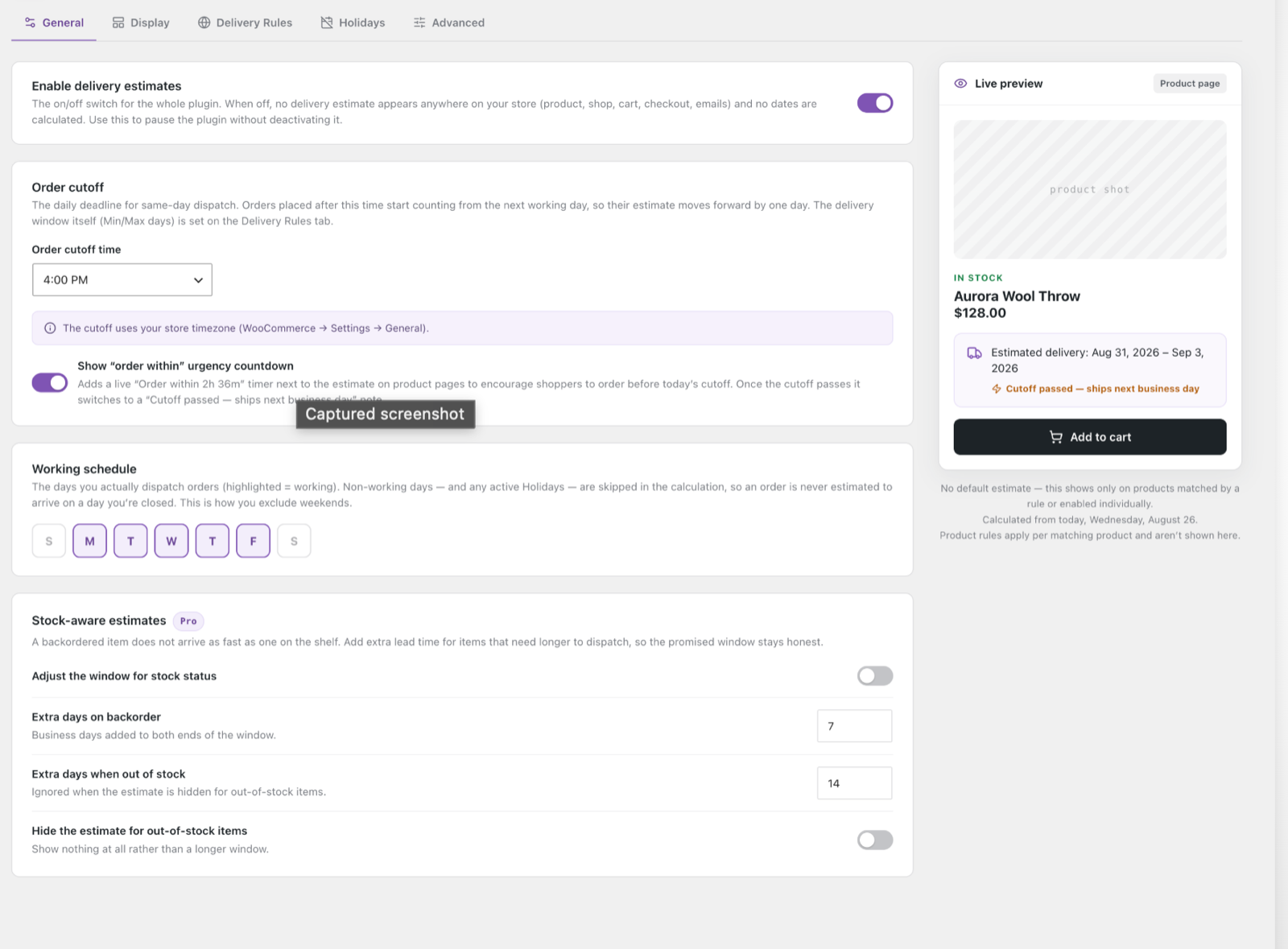Click the Aurora Wool Throw product title

coord(1017,296)
